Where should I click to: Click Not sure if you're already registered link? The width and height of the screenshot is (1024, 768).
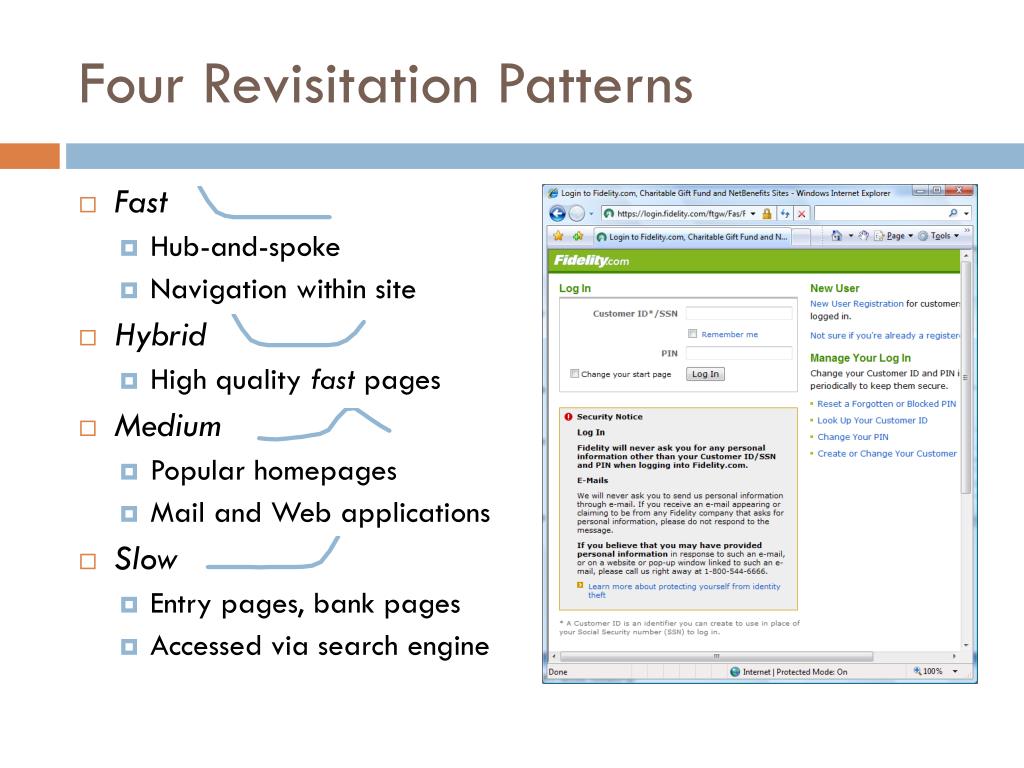885,336
